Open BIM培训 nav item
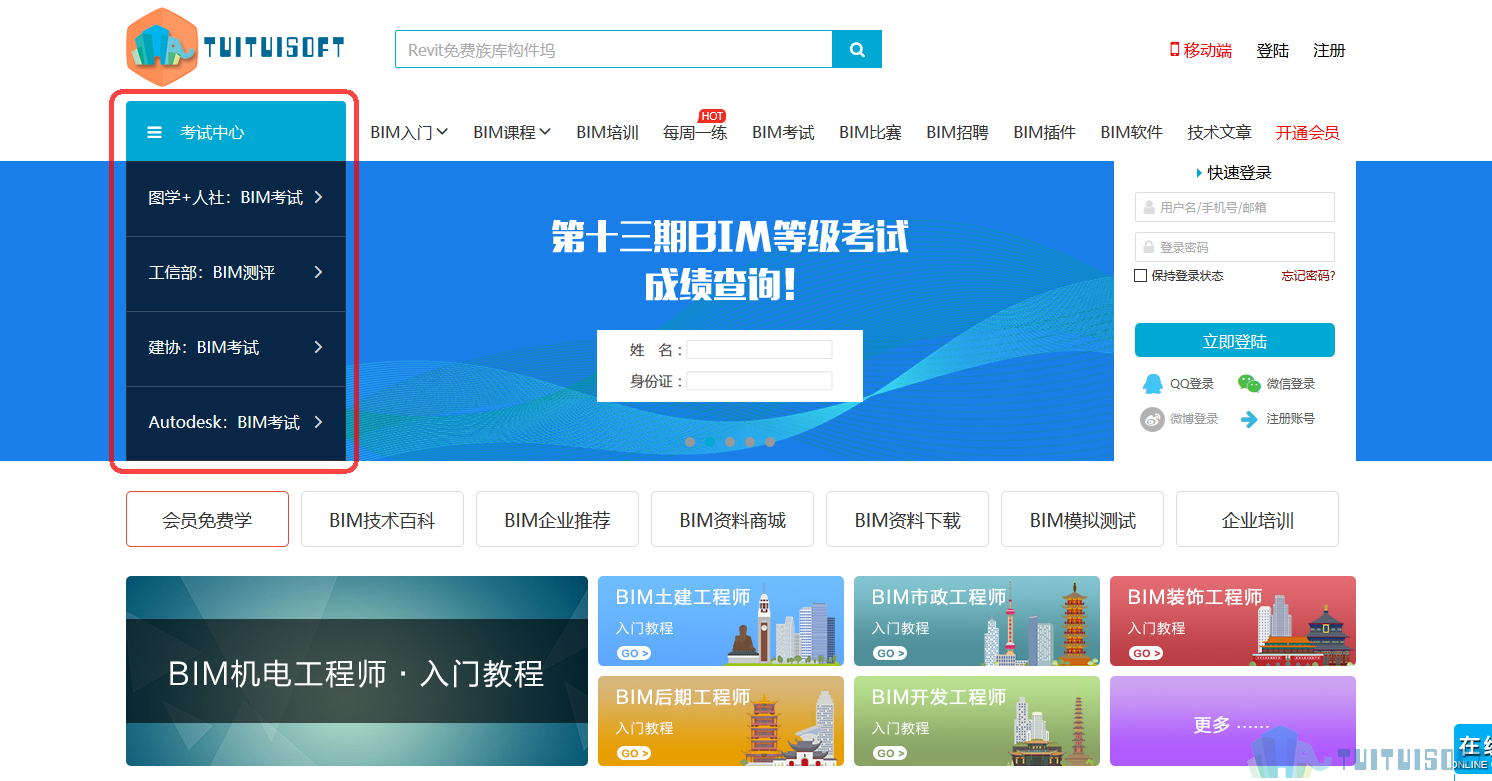Image resolution: width=1492 pixels, height=781 pixels. tap(607, 132)
